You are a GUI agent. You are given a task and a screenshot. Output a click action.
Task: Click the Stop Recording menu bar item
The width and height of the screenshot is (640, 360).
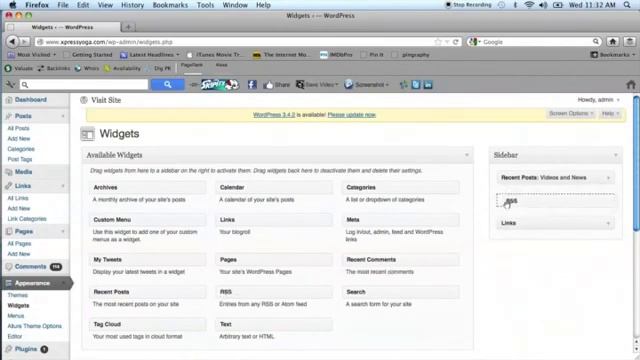(x=468, y=5)
